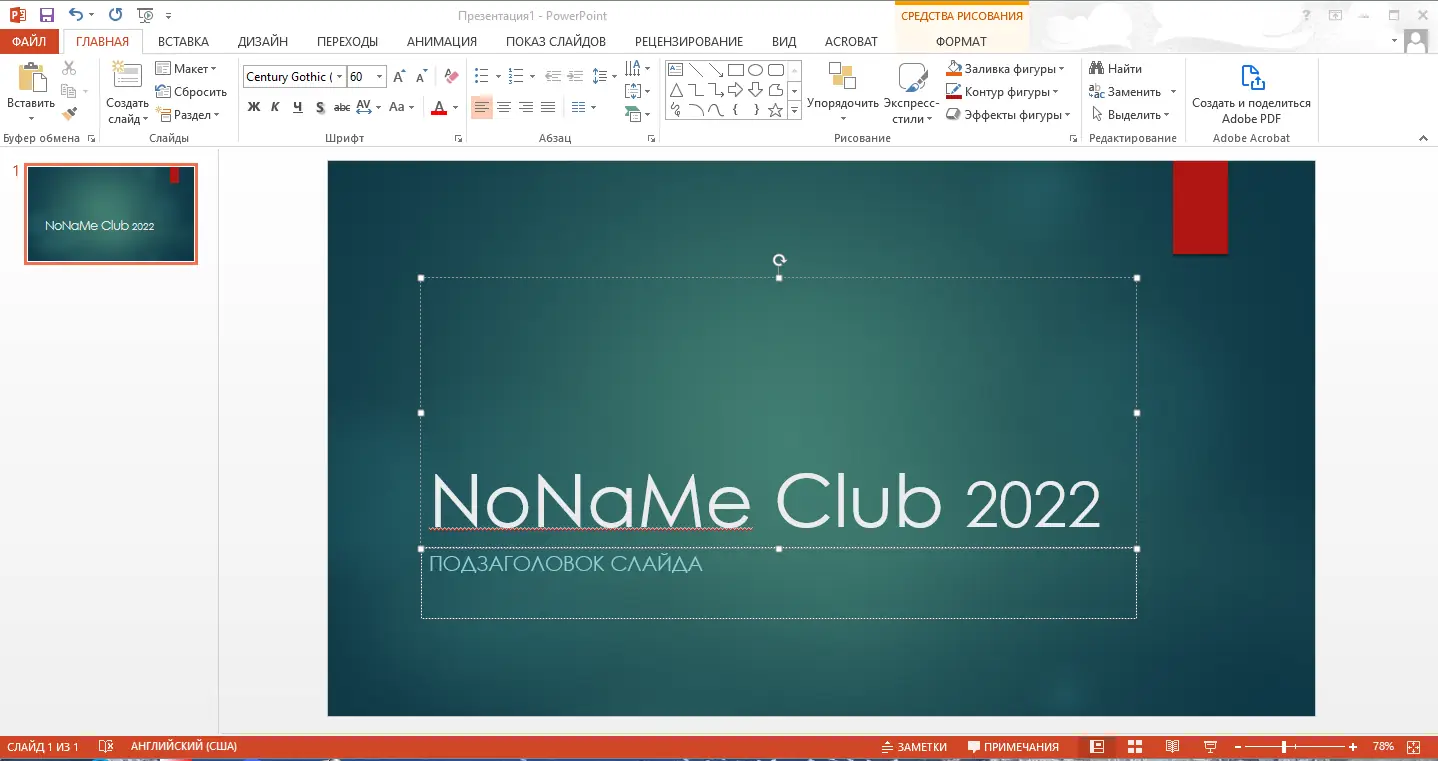1438x761 pixels.
Task: Toggle Strikethrough (abc) formatting
Action: click(342, 107)
